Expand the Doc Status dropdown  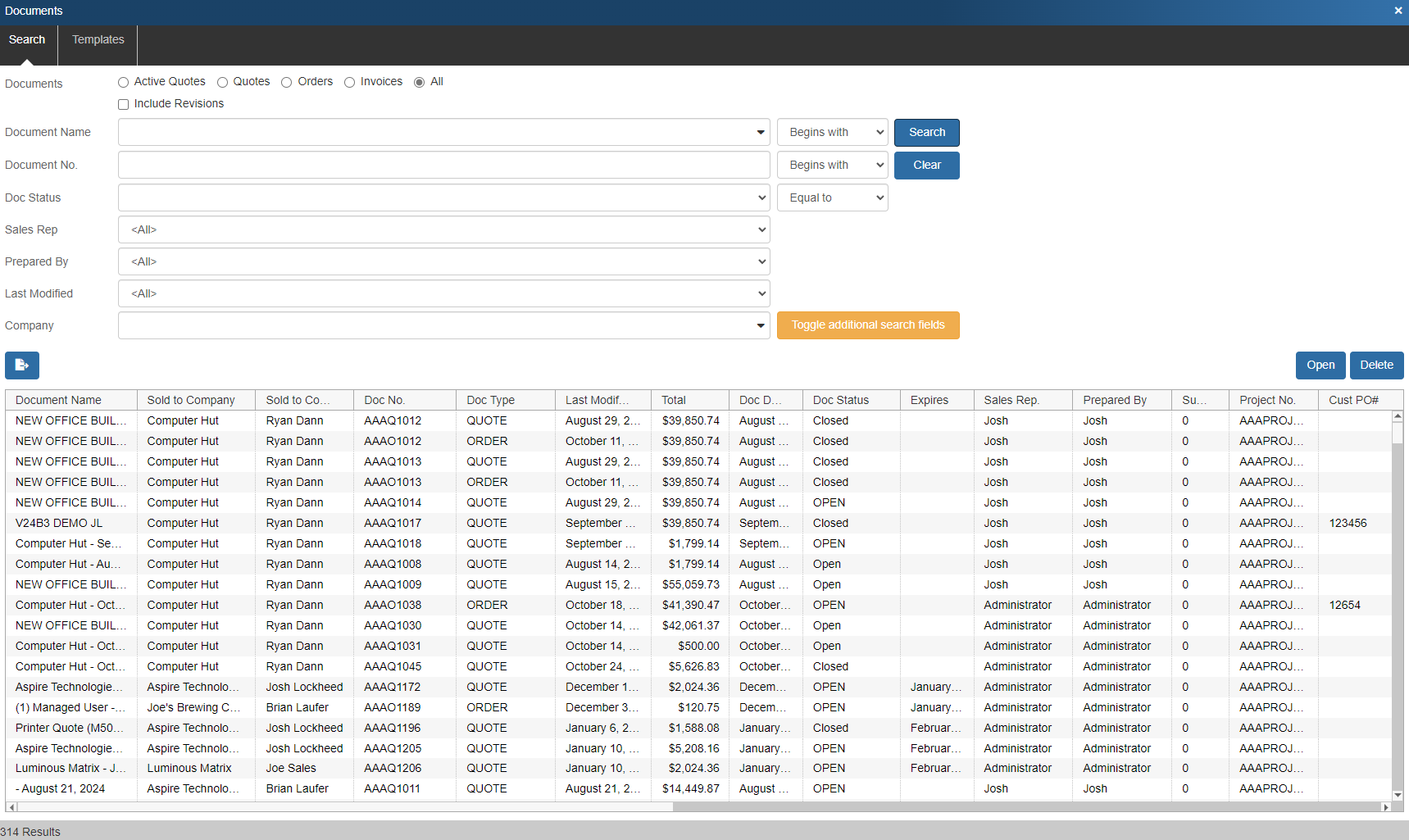click(x=443, y=198)
